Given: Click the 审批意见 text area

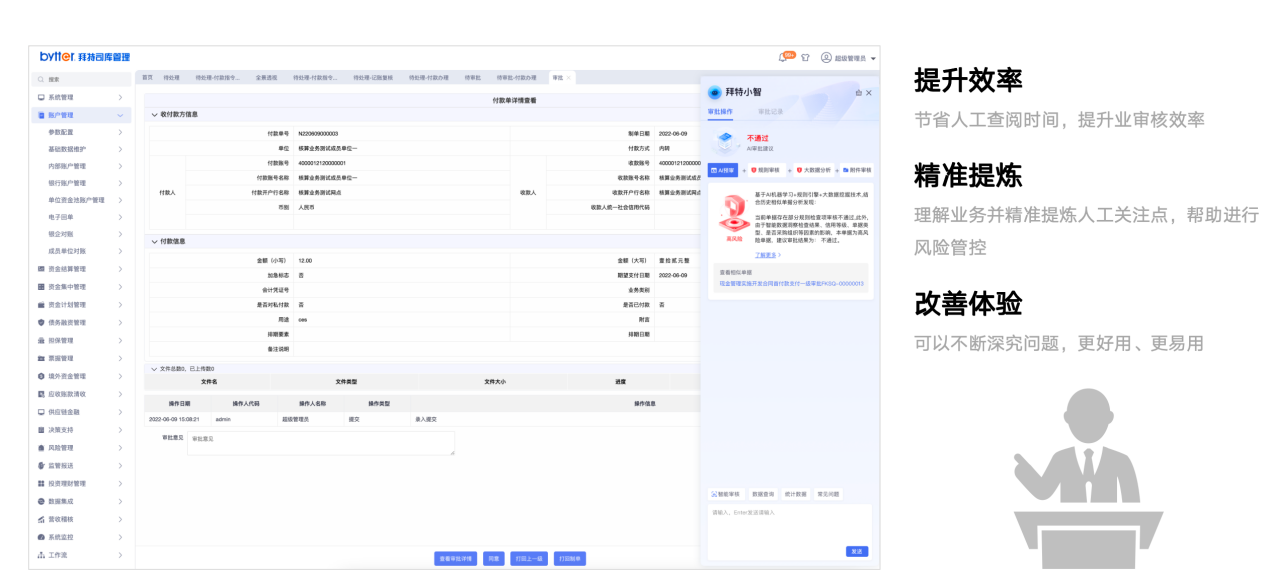Looking at the screenshot, I should coord(320,444).
